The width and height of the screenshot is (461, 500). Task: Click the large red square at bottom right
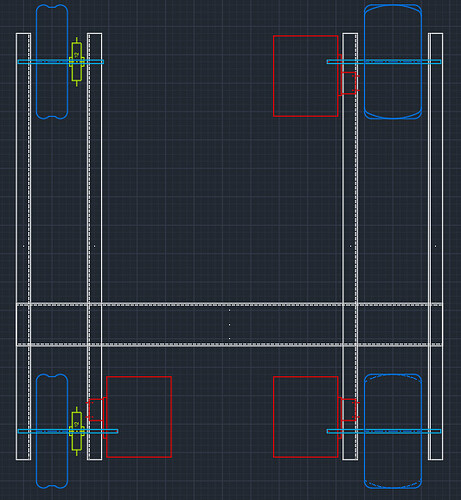tap(306, 417)
